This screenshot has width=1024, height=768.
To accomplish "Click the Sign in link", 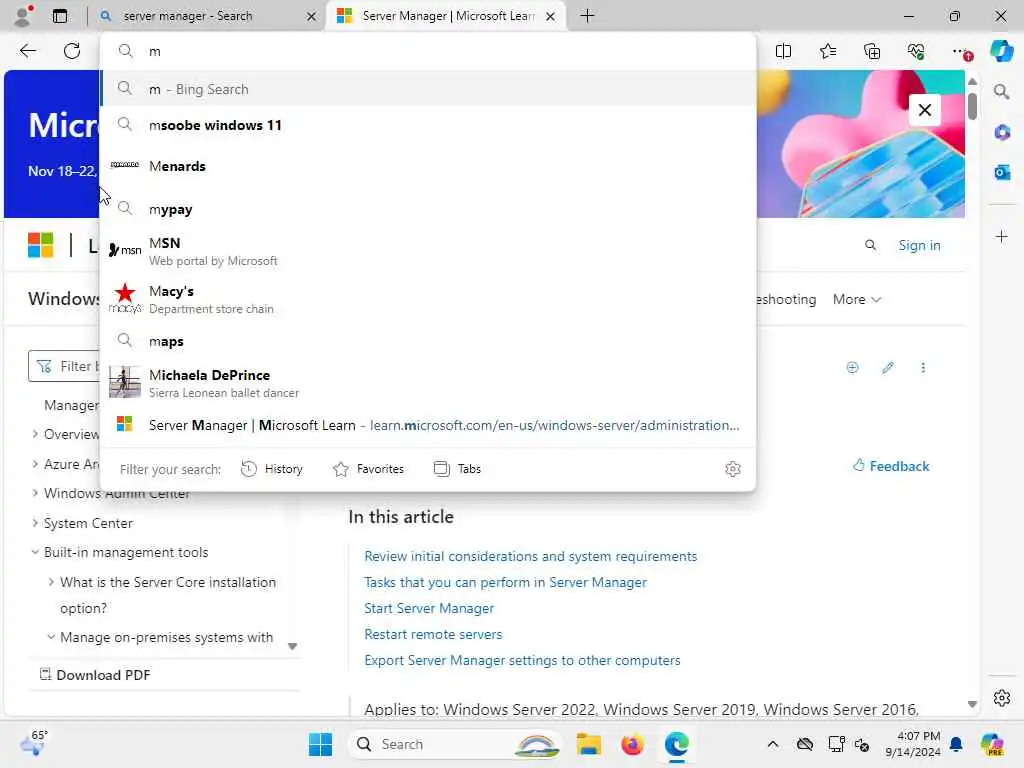I will point(919,245).
